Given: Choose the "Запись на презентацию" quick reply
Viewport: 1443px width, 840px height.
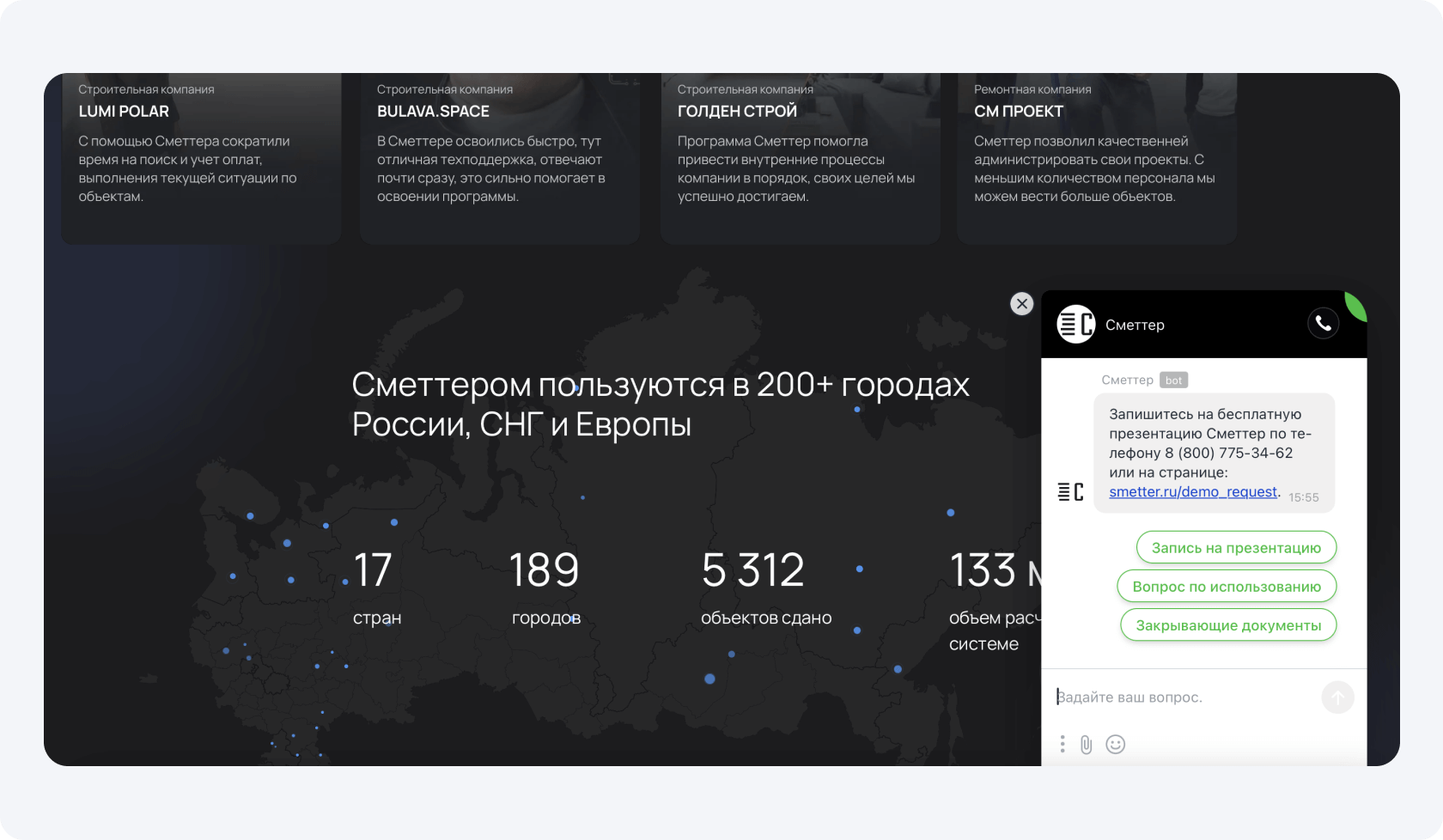Looking at the screenshot, I should click(1235, 547).
